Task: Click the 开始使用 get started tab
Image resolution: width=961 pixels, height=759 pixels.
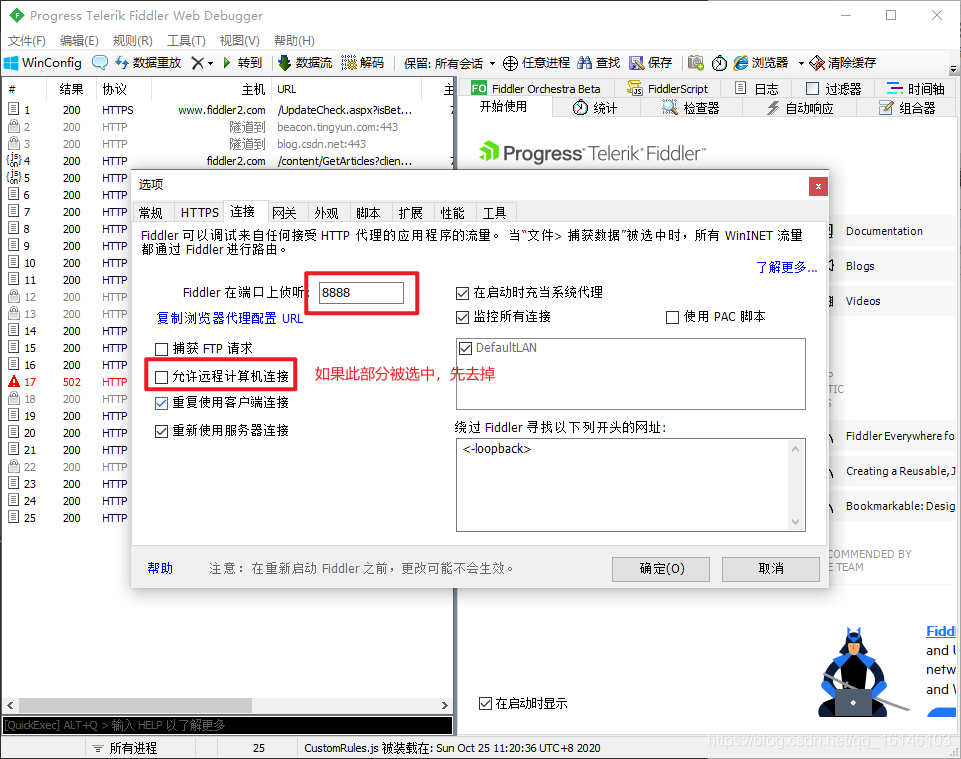Action: 503,107
